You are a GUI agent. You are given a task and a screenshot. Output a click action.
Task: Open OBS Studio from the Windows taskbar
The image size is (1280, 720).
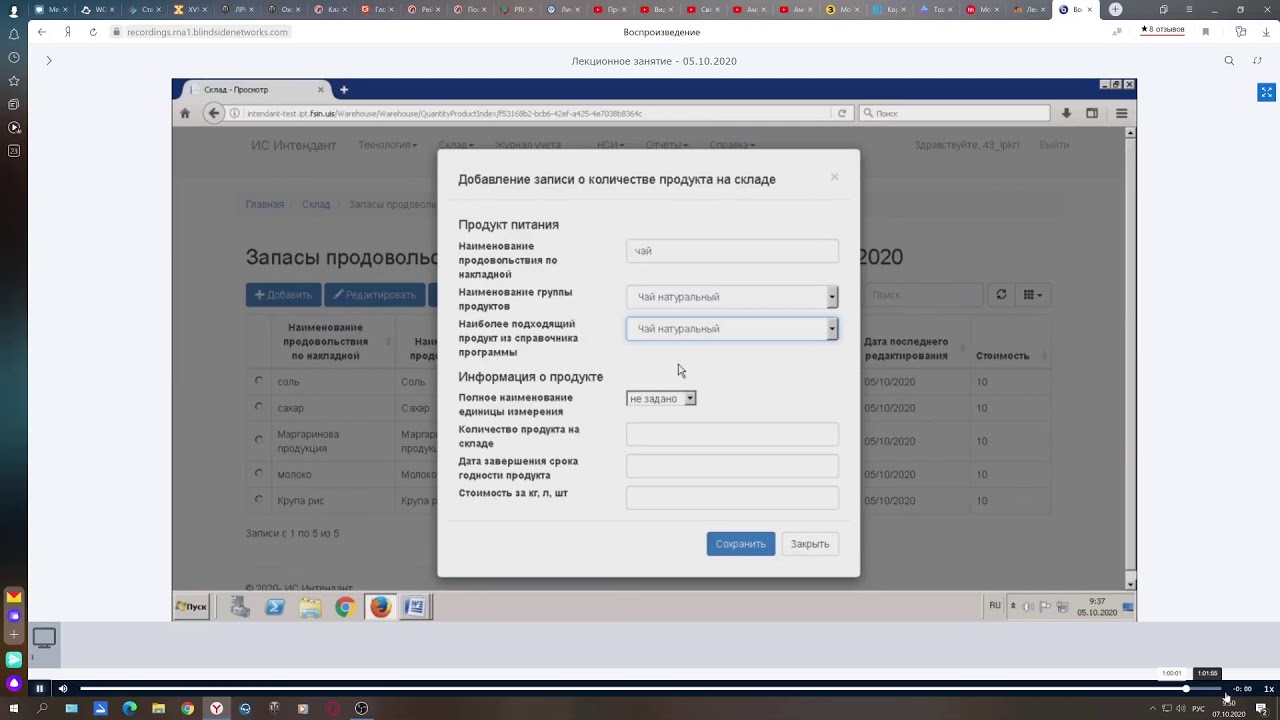(361, 709)
